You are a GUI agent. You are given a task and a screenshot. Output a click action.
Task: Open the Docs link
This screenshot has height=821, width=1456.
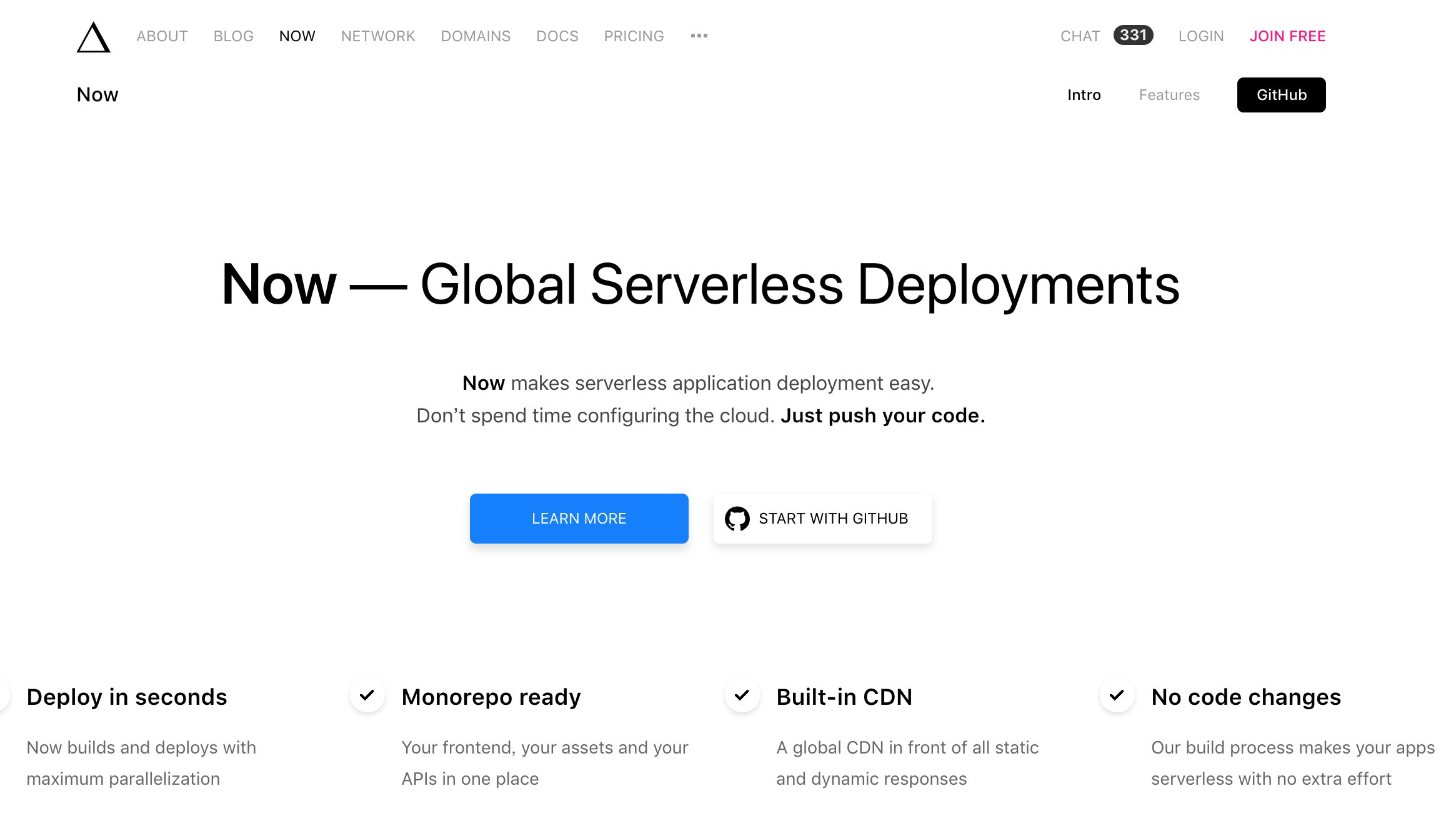(557, 36)
